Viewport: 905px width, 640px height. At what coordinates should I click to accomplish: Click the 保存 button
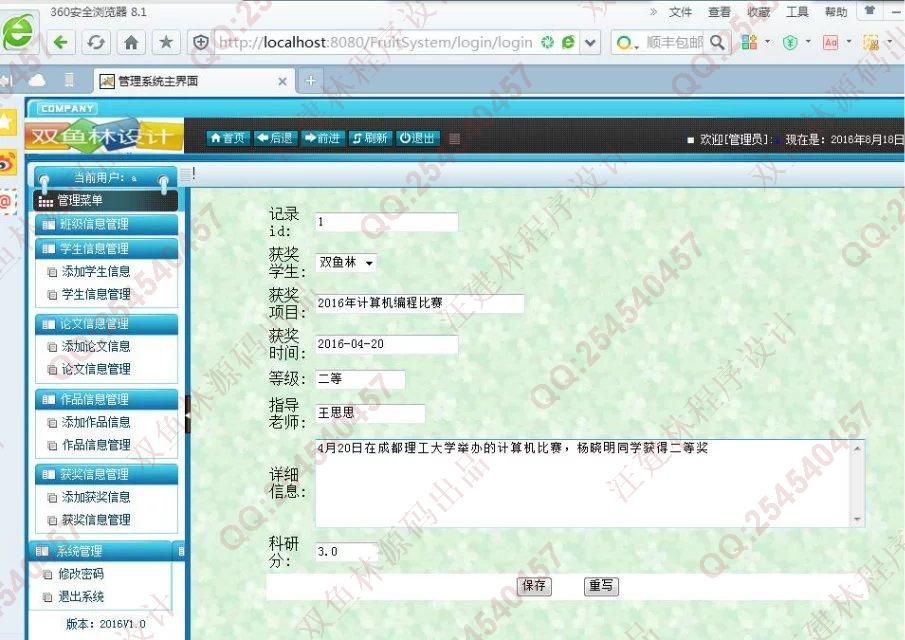pyautogui.click(x=534, y=586)
